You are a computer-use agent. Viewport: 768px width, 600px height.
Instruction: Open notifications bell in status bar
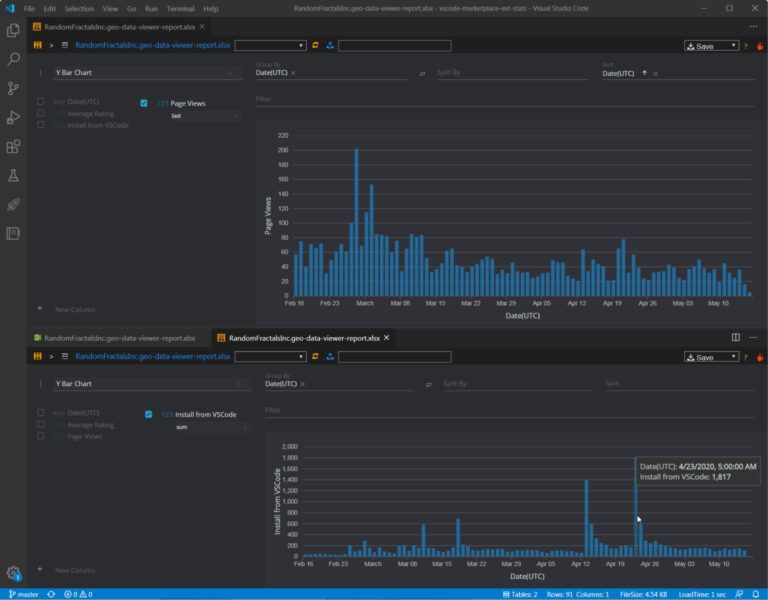(x=756, y=594)
